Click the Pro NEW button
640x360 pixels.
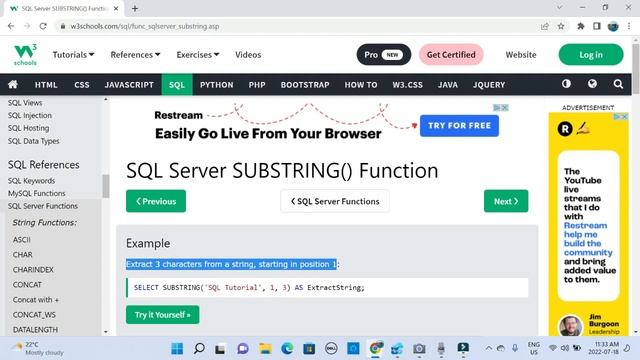384,55
